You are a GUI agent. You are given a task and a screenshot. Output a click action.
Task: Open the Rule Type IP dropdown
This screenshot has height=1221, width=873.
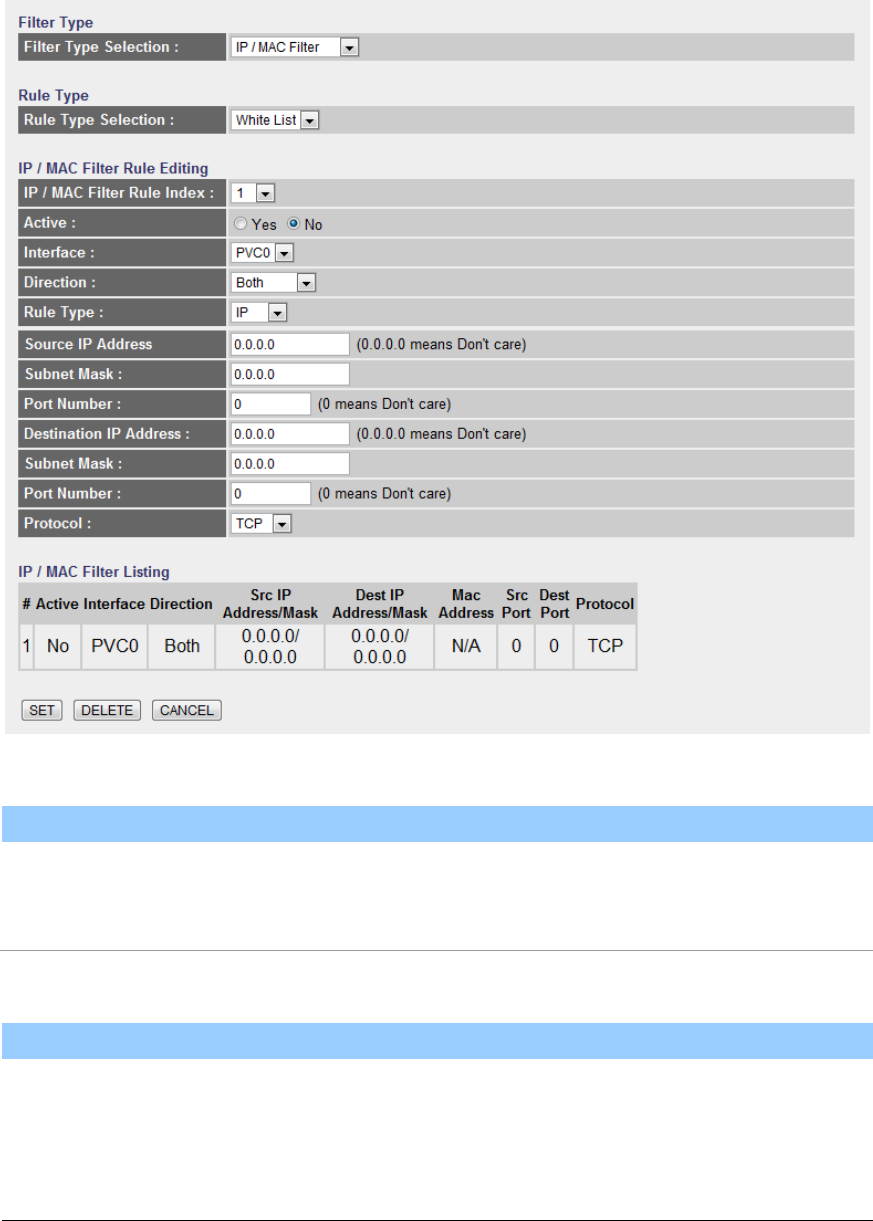click(x=259, y=313)
